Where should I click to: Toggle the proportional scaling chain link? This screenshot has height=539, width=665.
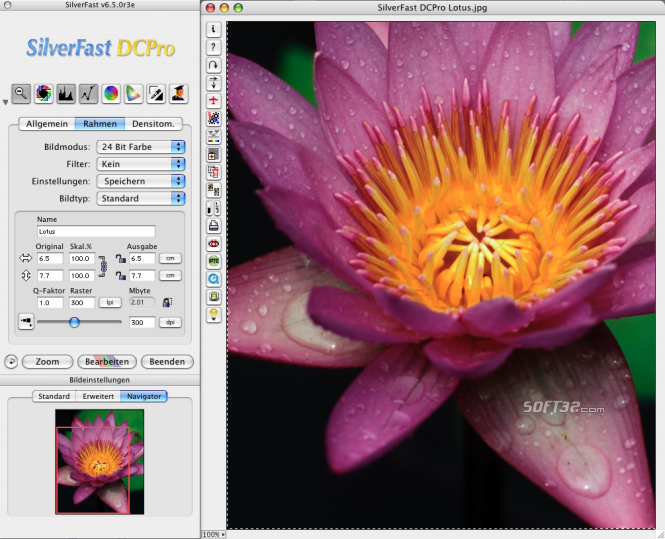[103, 267]
